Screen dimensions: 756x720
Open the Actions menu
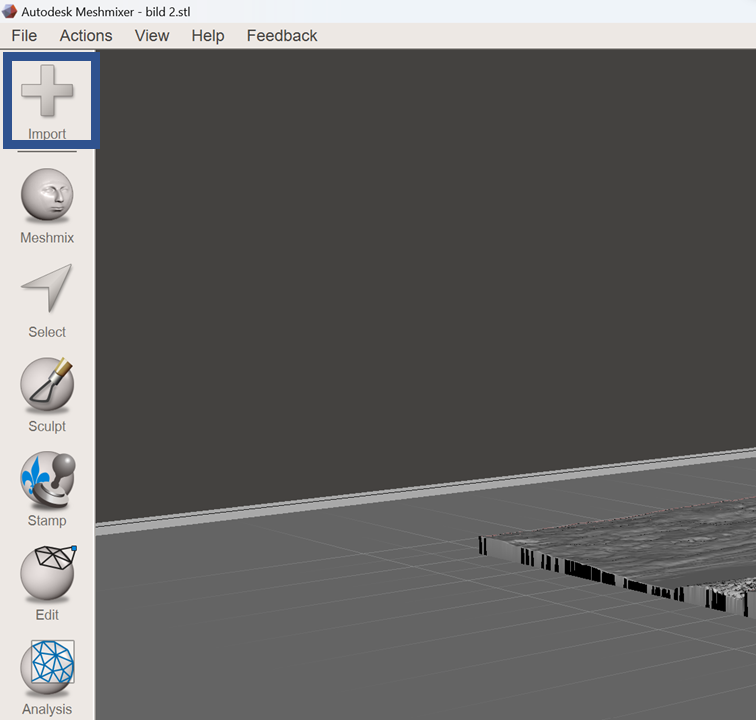[x=86, y=35]
